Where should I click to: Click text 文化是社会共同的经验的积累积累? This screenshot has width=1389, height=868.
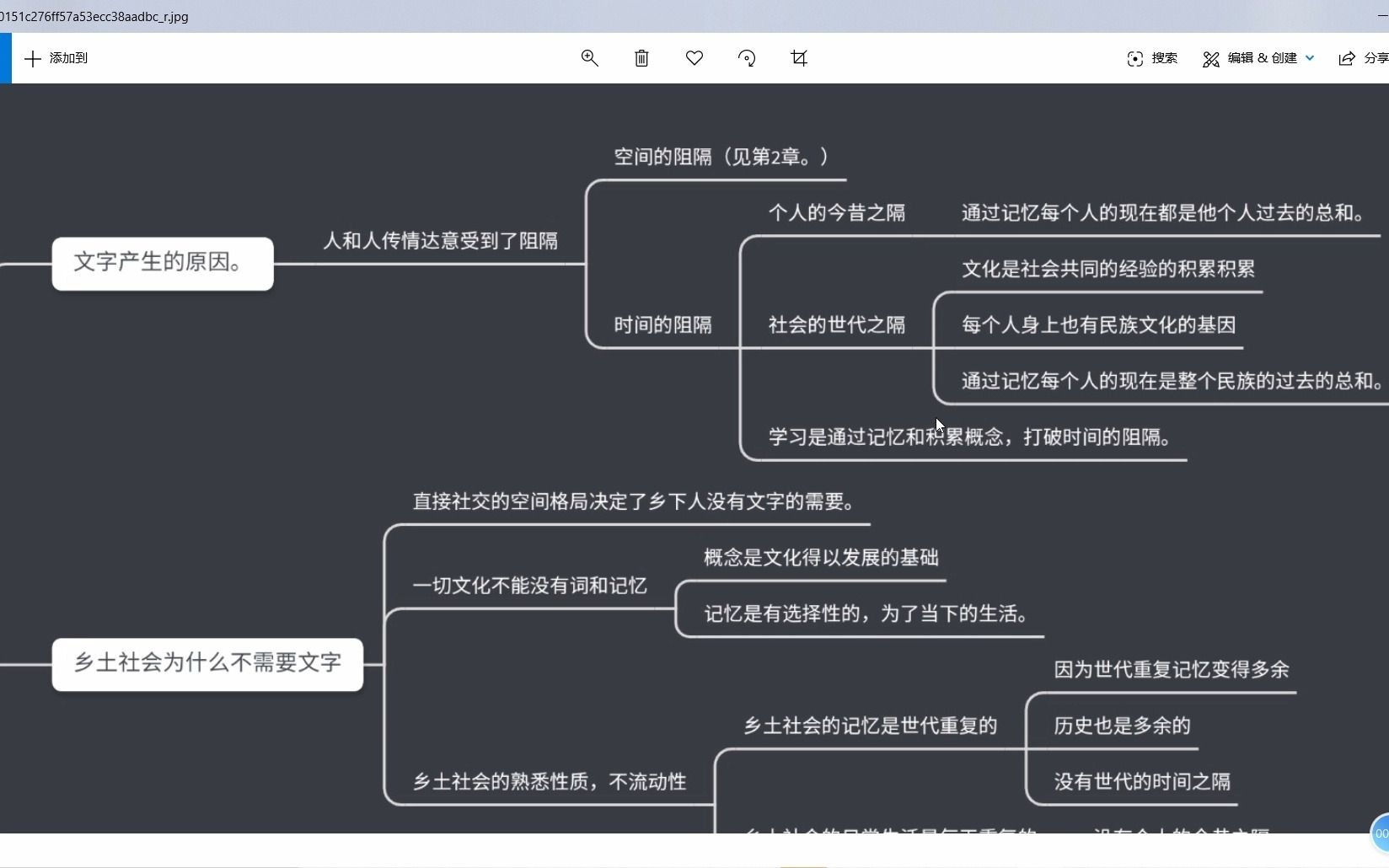click(x=1108, y=269)
